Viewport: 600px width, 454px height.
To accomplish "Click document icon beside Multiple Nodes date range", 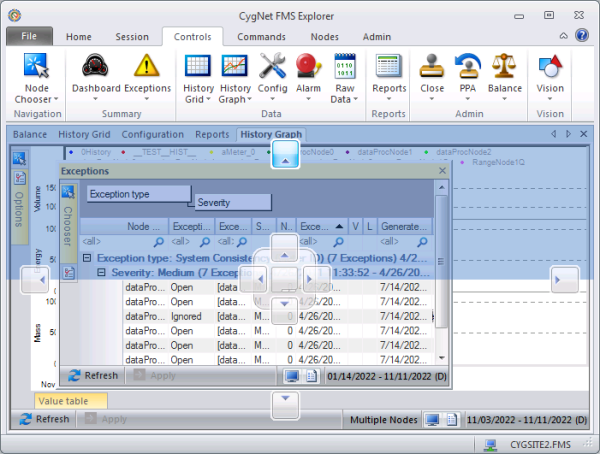I will coord(452,420).
